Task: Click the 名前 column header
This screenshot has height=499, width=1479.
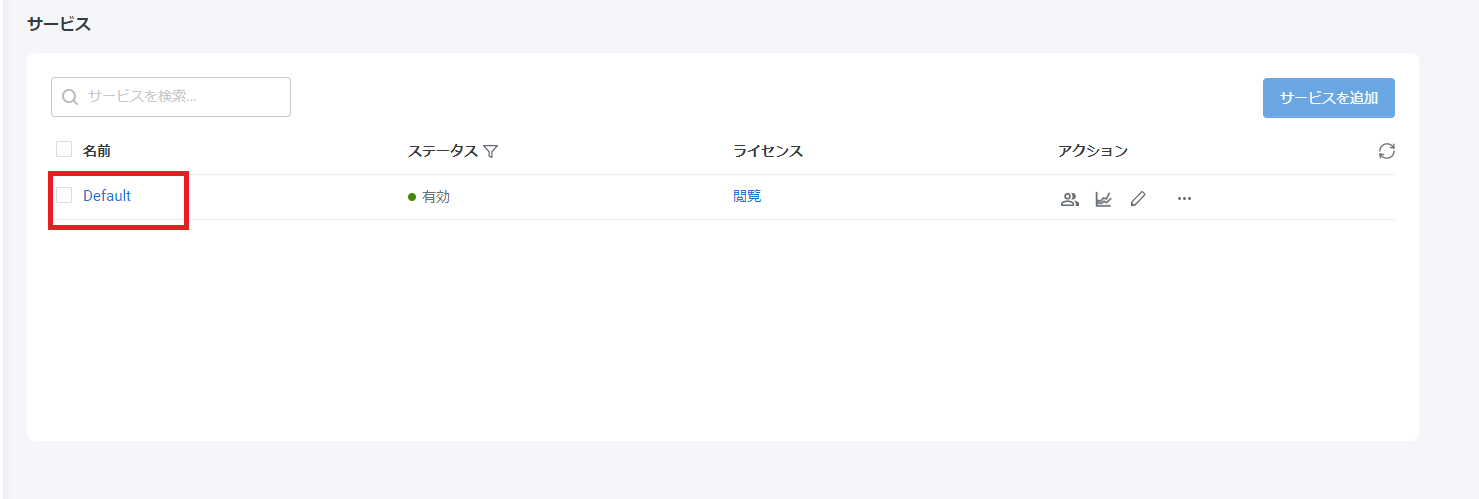Action: coord(97,151)
